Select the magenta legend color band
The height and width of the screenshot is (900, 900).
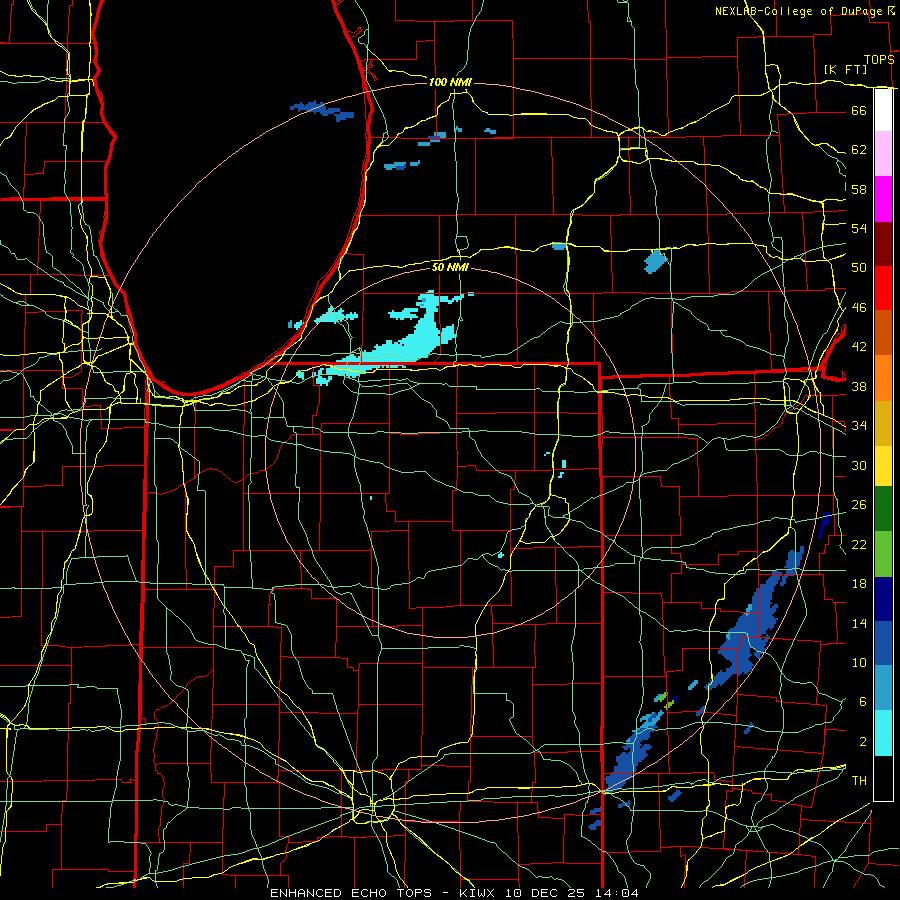click(x=883, y=199)
